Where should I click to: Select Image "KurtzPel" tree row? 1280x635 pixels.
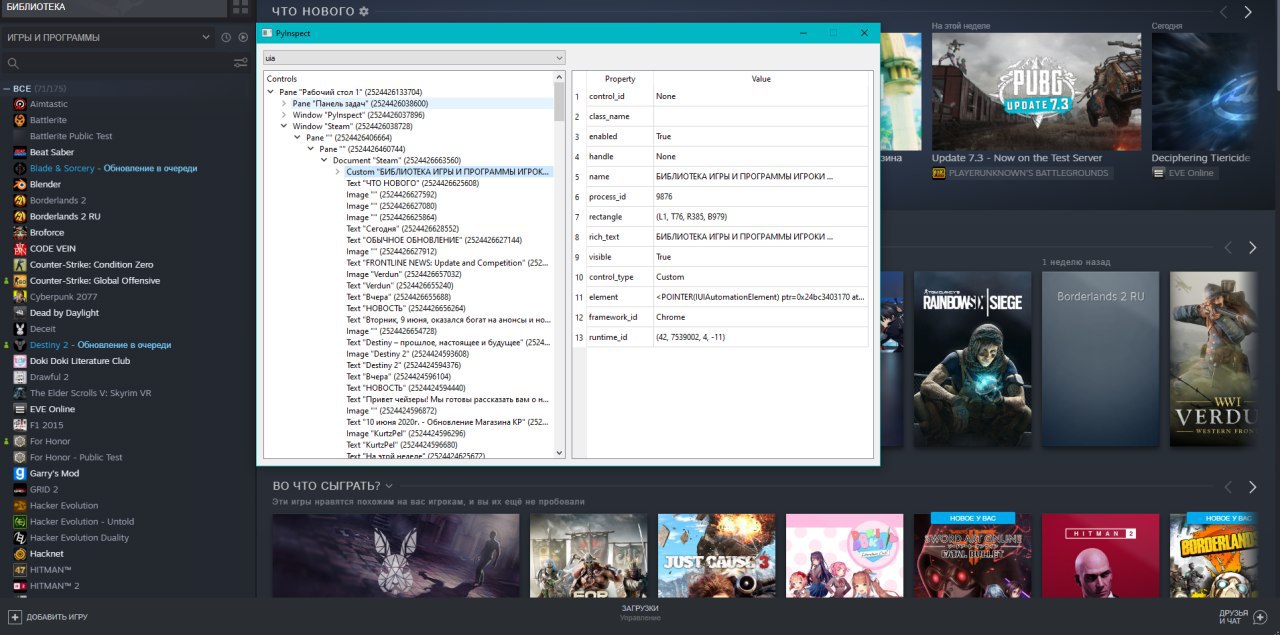406,434
